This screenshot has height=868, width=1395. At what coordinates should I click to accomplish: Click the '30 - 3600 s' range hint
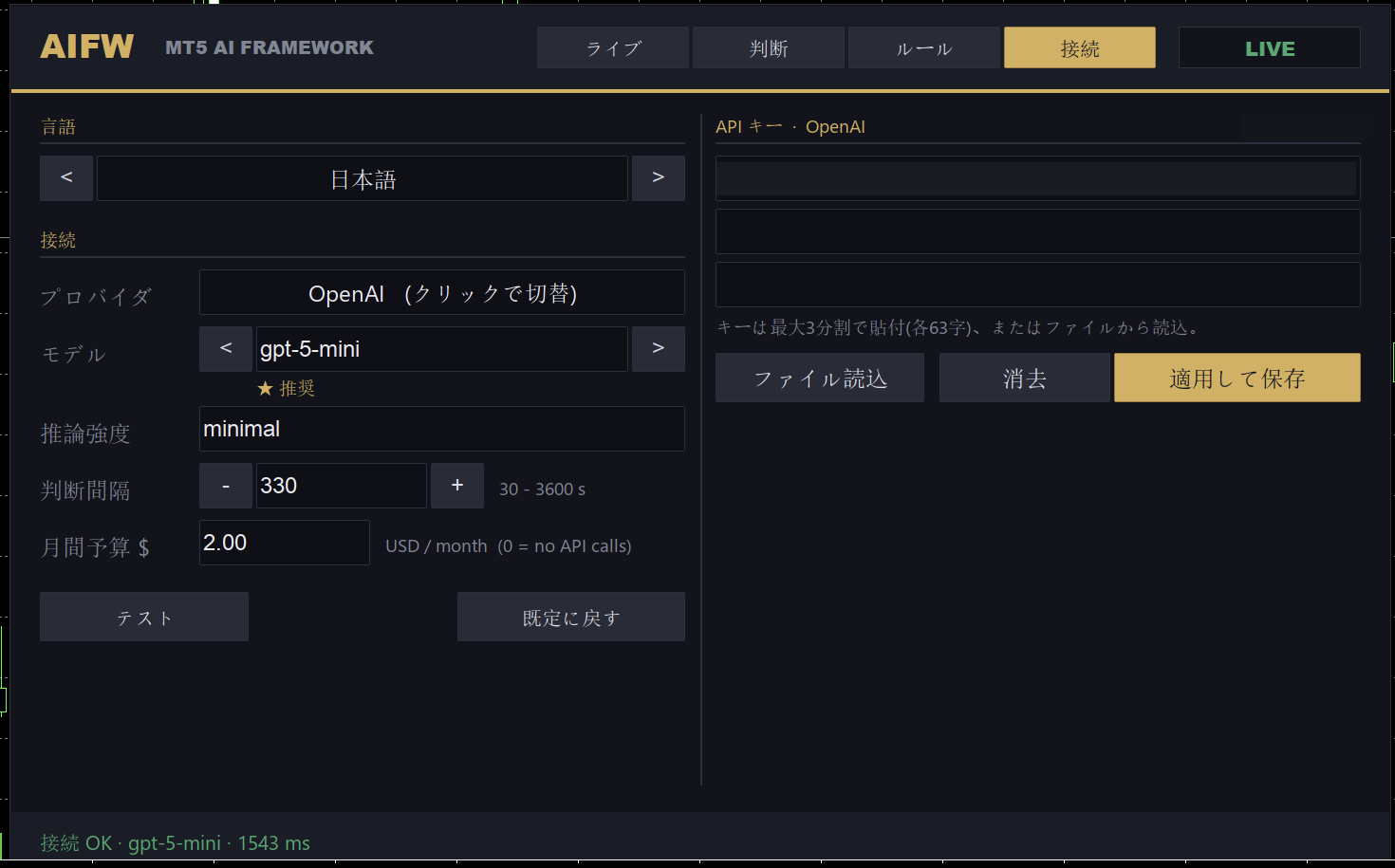click(x=542, y=489)
